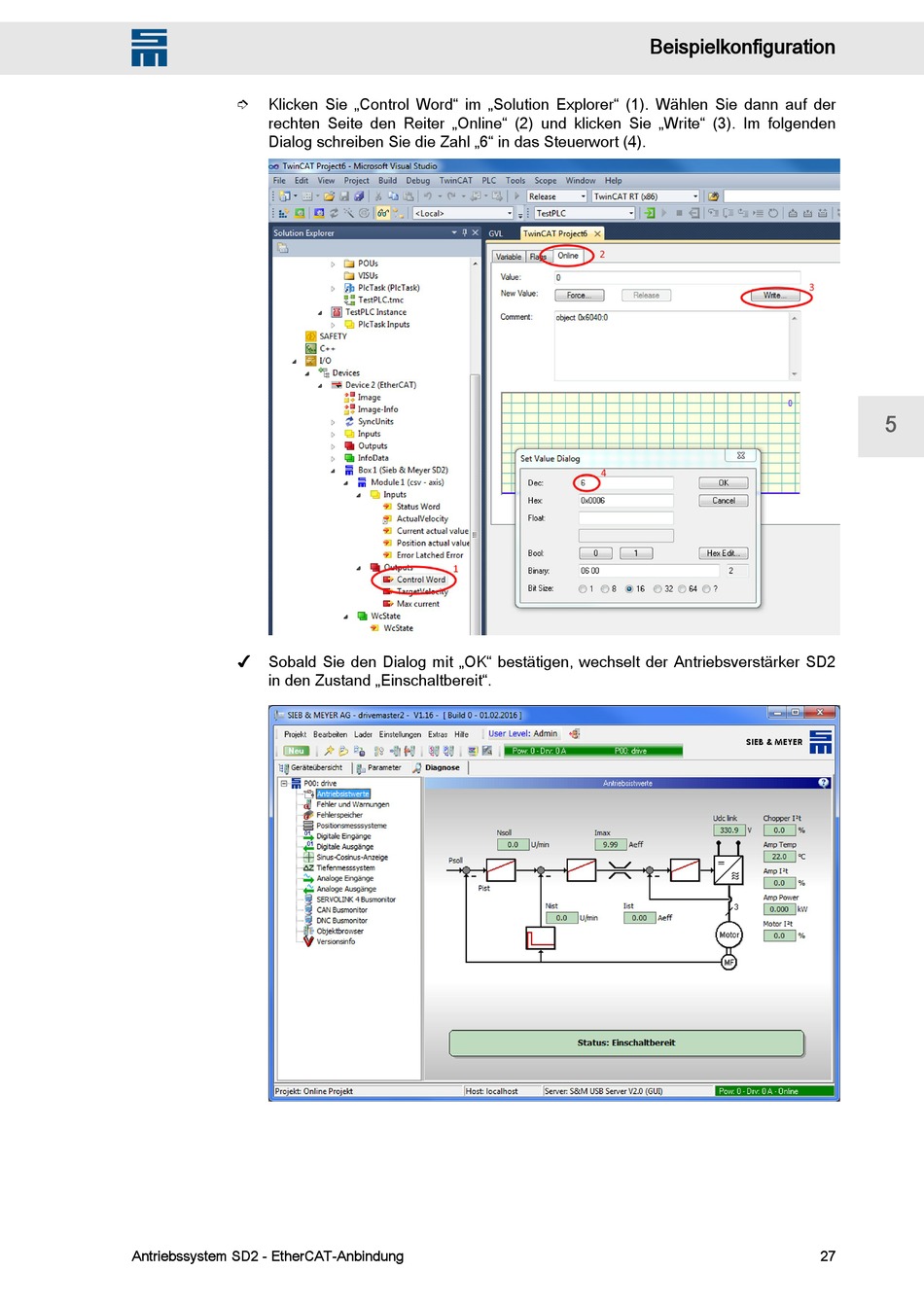Switch to the Variable tab
This screenshot has width=924, height=1306.
(509, 257)
